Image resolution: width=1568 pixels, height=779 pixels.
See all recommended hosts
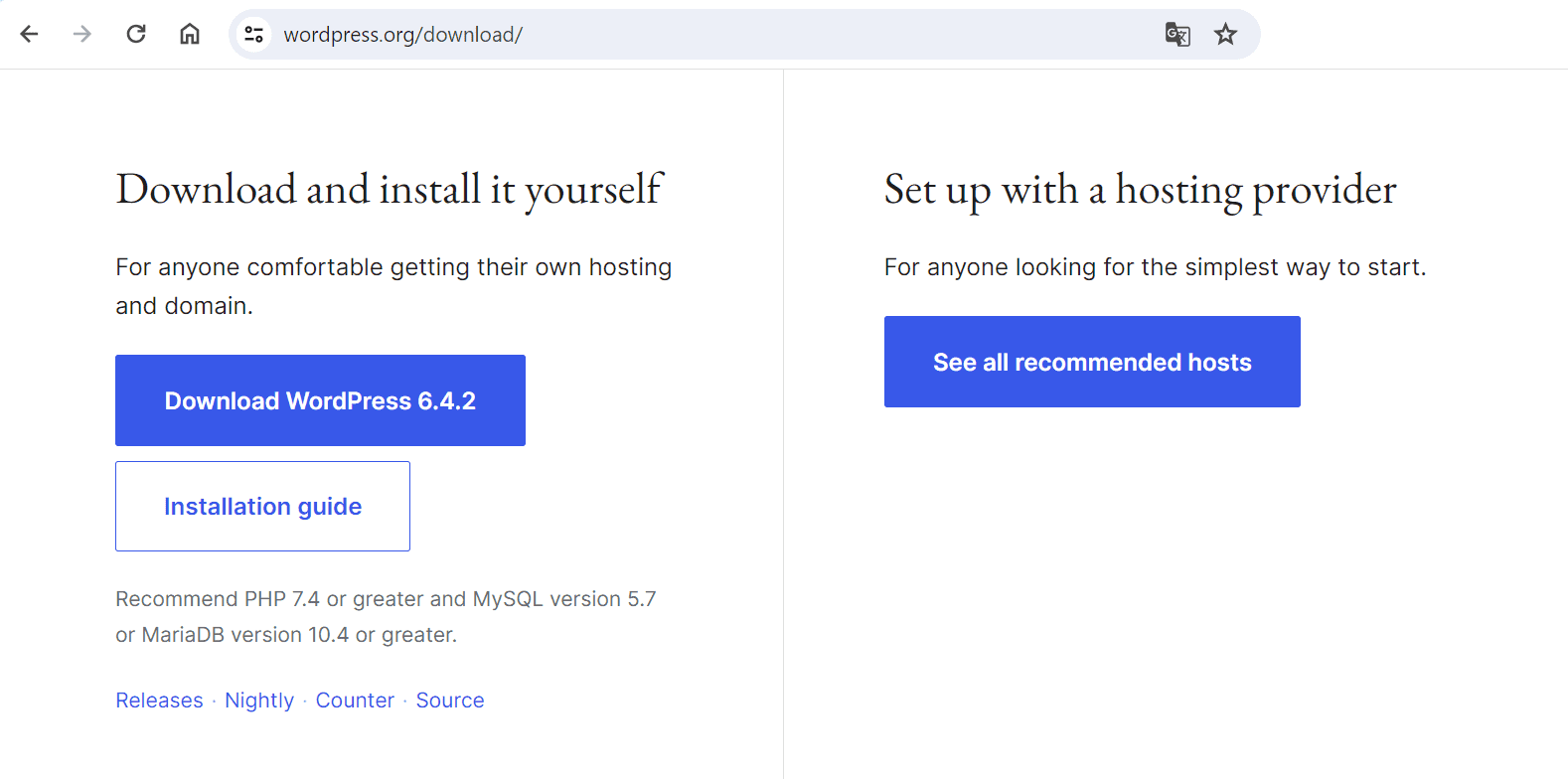tap(1092, 362)
